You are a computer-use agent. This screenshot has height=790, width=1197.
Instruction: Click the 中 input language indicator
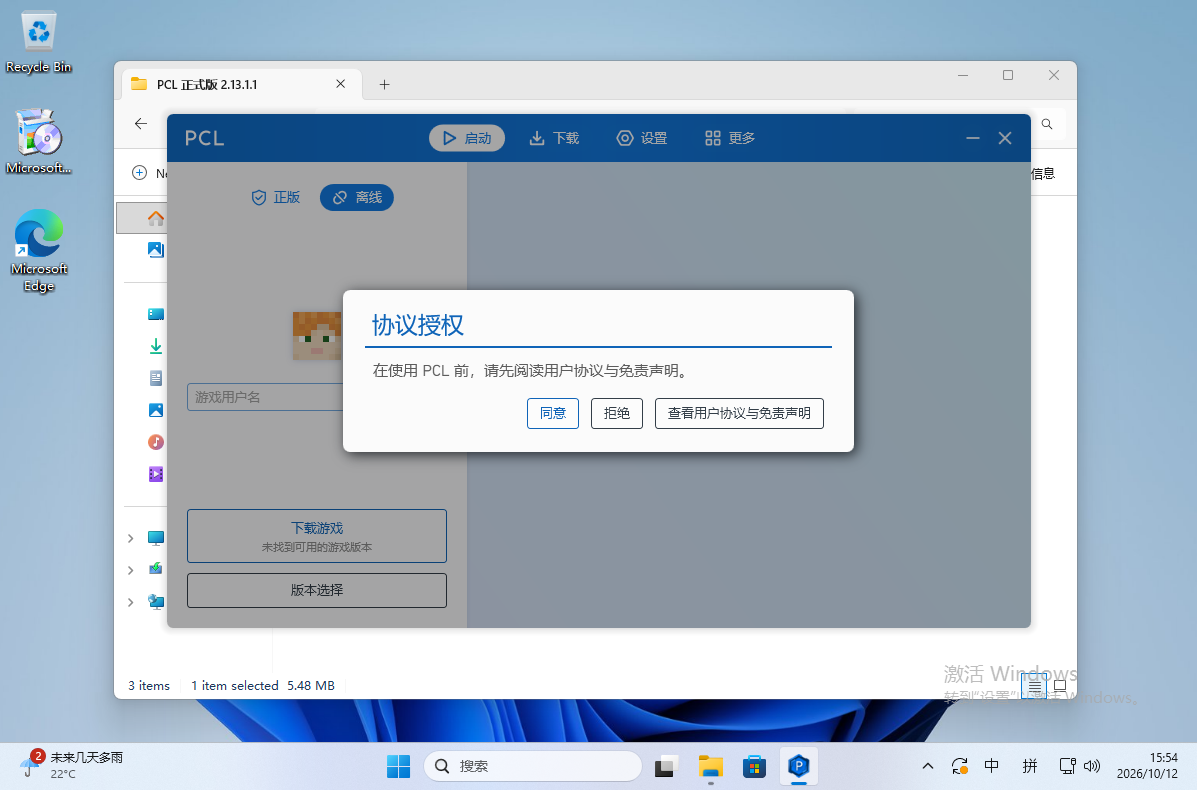pos(992,766)
